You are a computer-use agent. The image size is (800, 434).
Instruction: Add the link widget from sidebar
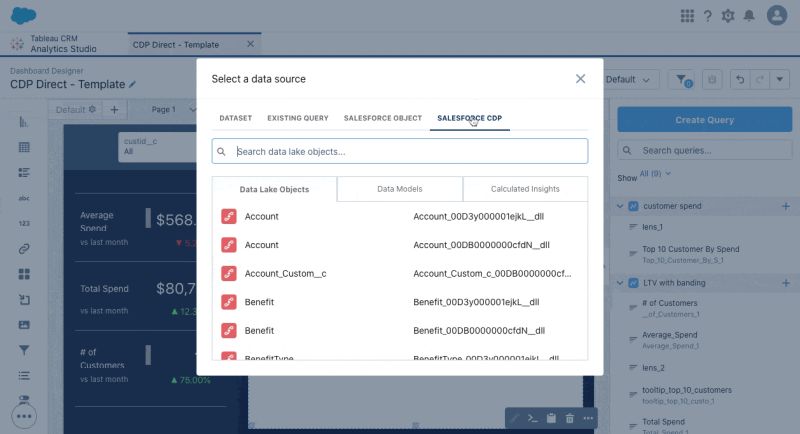pyautogui.click(x=23, y=249)
